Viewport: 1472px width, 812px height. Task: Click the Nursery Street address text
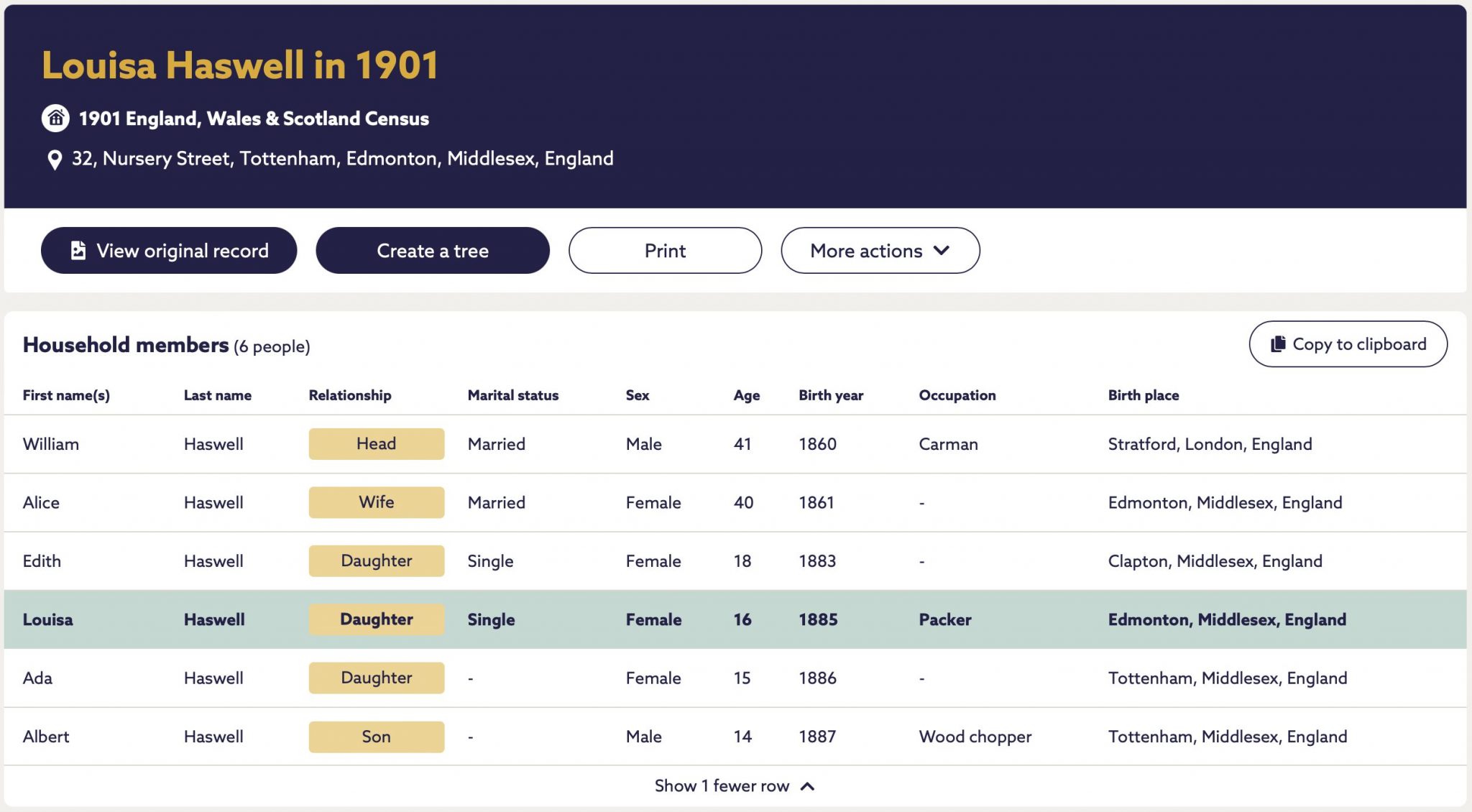343,159
